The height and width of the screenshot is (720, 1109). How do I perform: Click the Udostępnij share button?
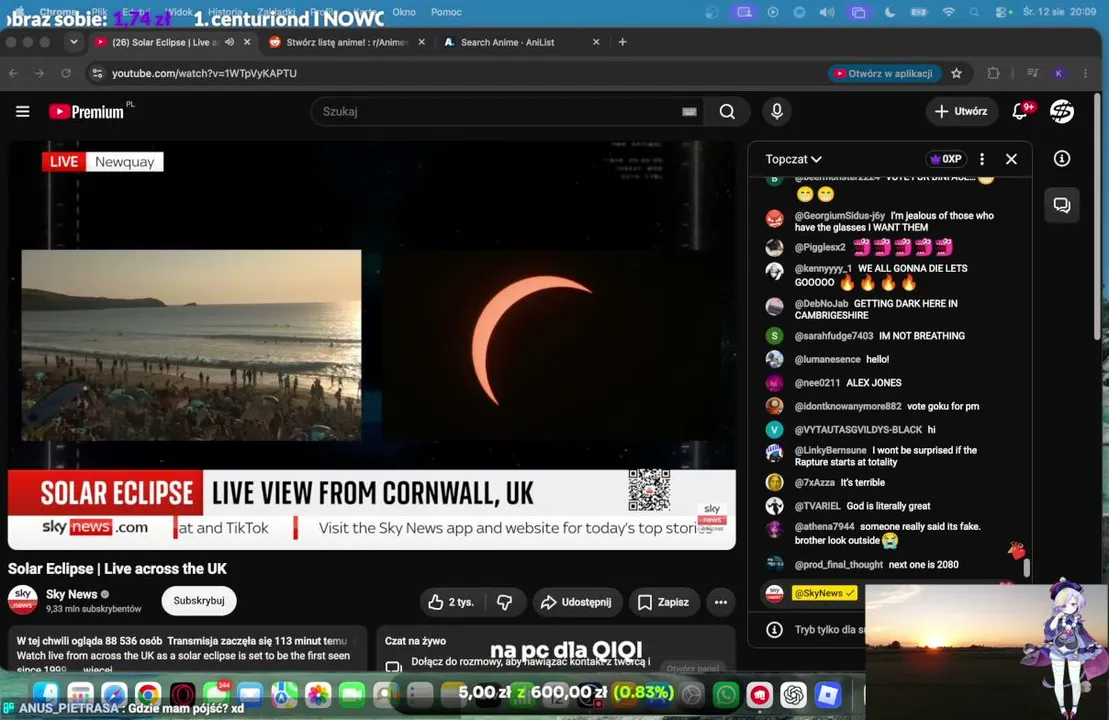pos(577,602)
